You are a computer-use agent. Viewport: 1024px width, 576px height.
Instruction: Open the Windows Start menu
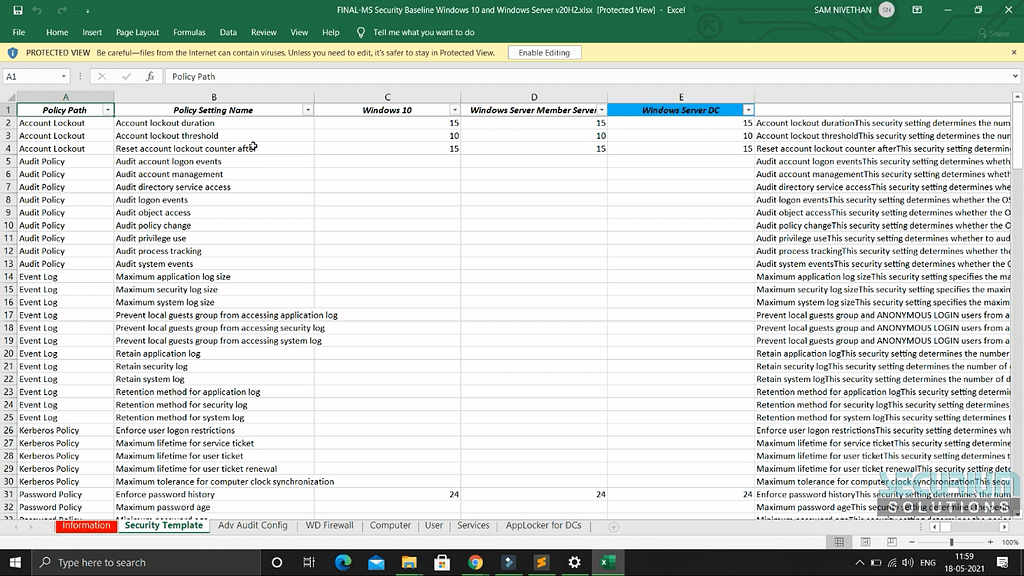tap(15, 562)
